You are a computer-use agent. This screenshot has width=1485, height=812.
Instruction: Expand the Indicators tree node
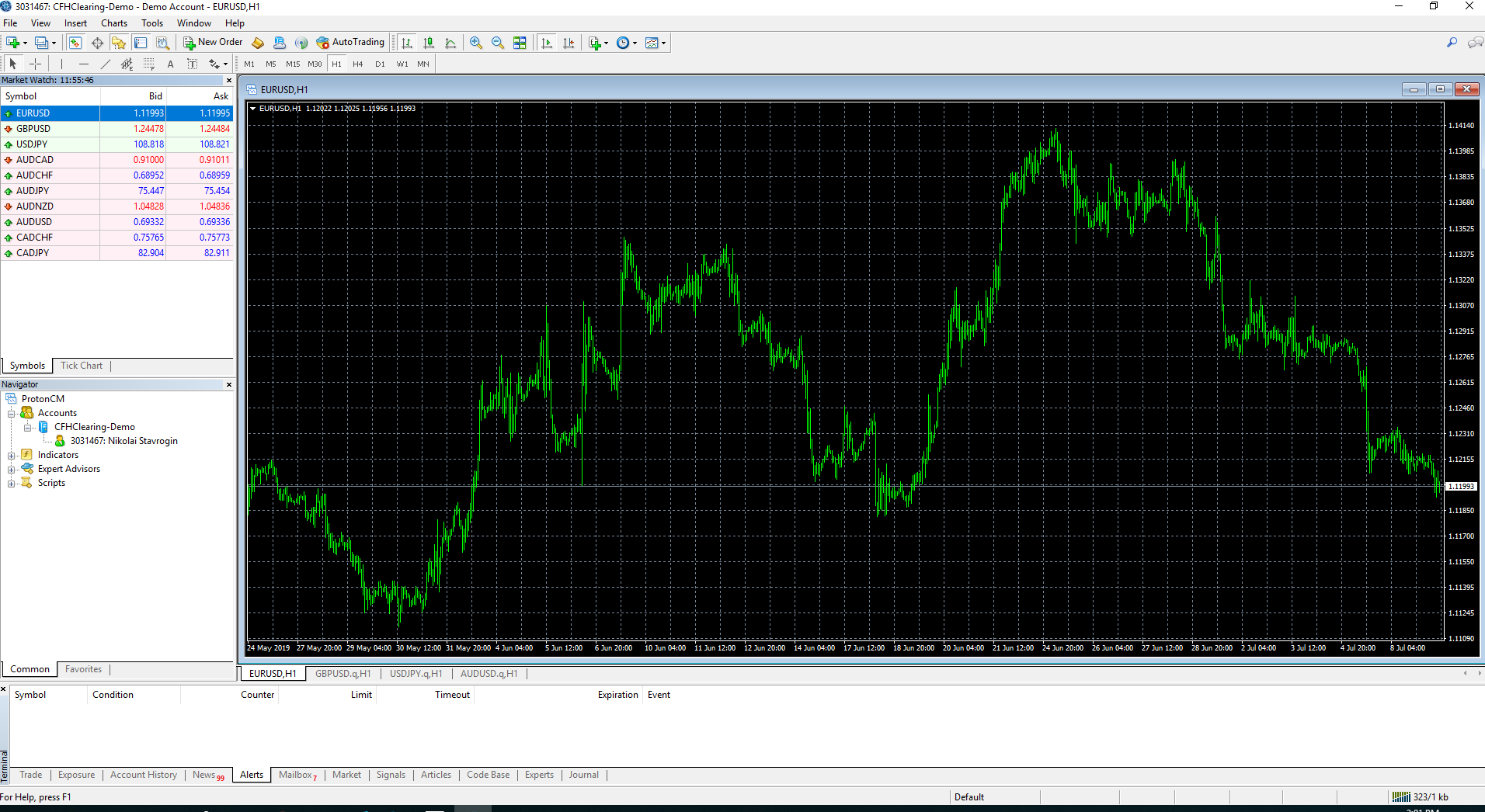(x=12, y=456)
